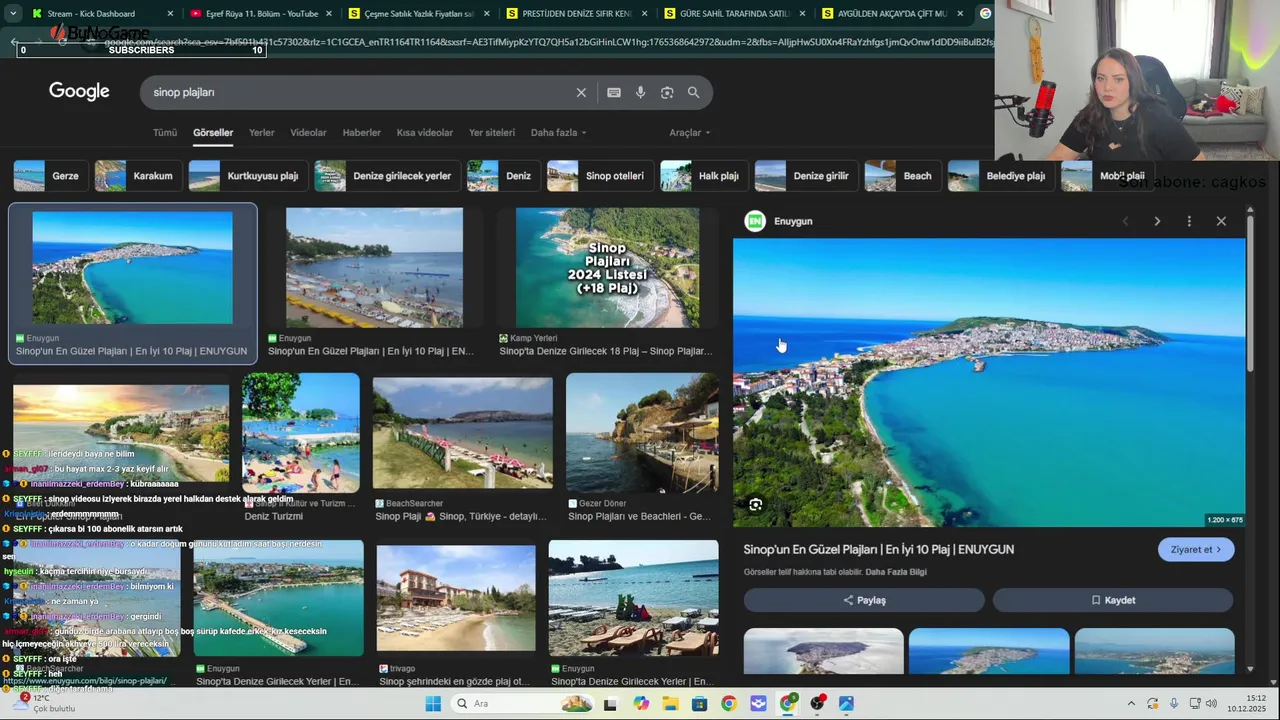Open the Daha fazla dropdown
1280x720 pixels.
558,133
